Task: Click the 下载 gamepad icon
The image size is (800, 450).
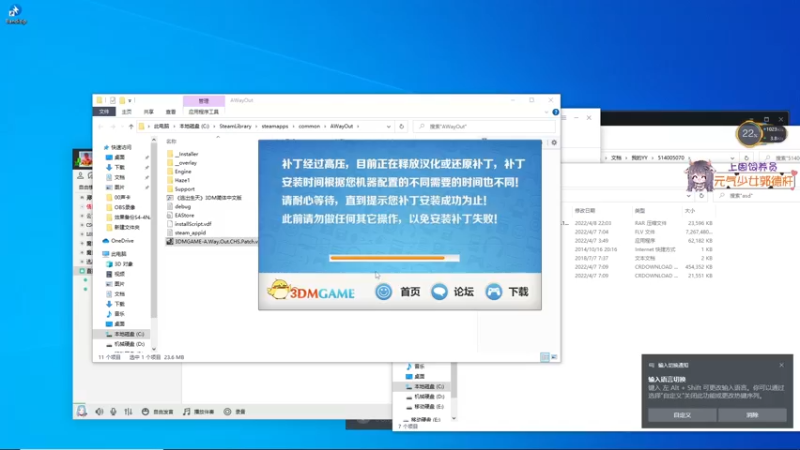Action: (x=493, y=292)
